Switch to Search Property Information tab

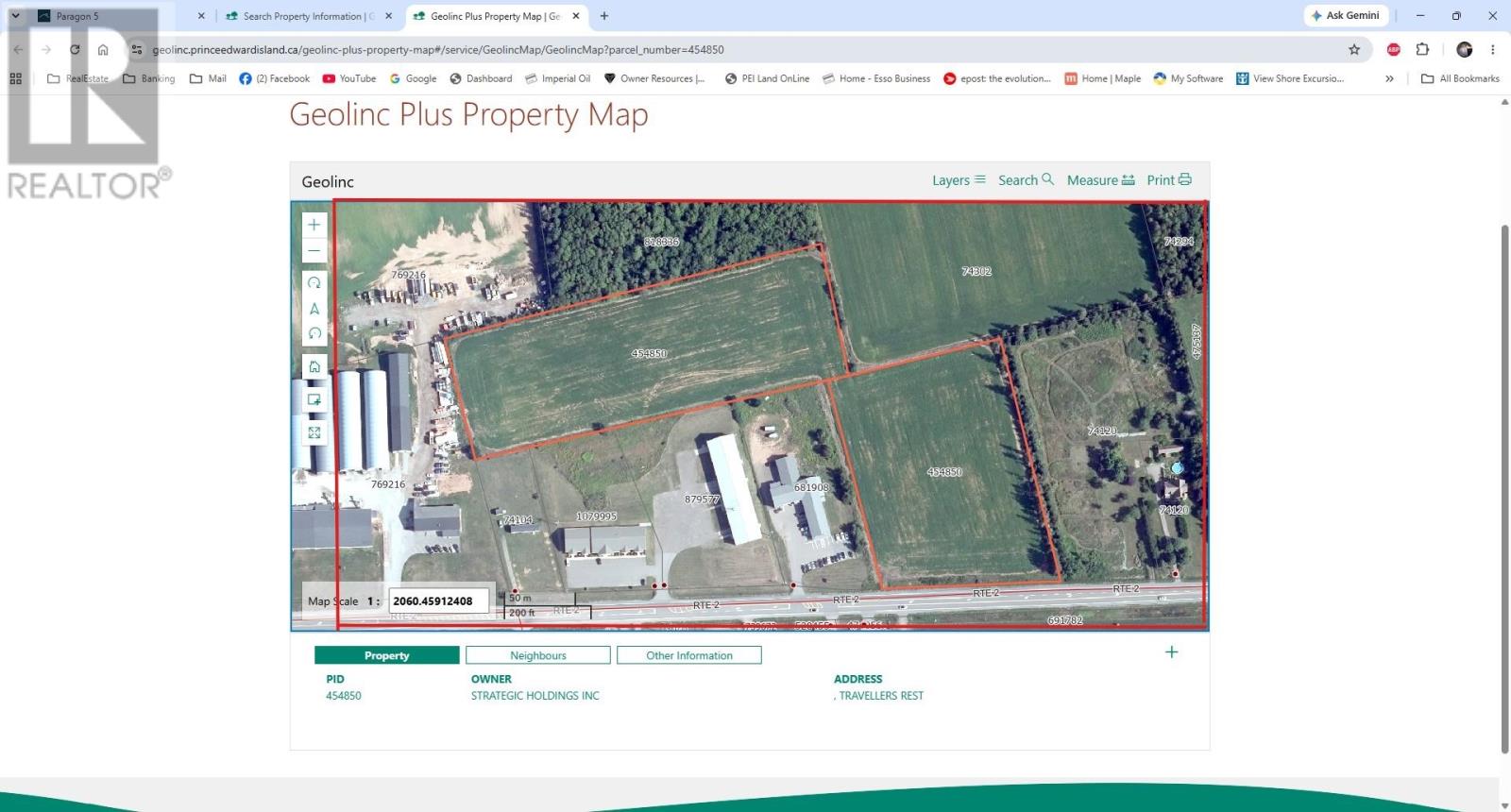(x=309, y=16)
